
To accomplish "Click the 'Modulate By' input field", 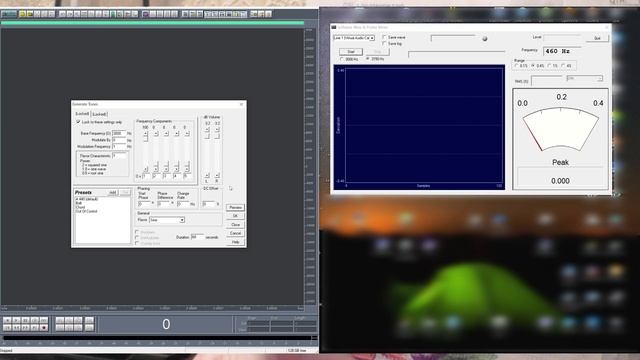I will (x=119, y=140).
